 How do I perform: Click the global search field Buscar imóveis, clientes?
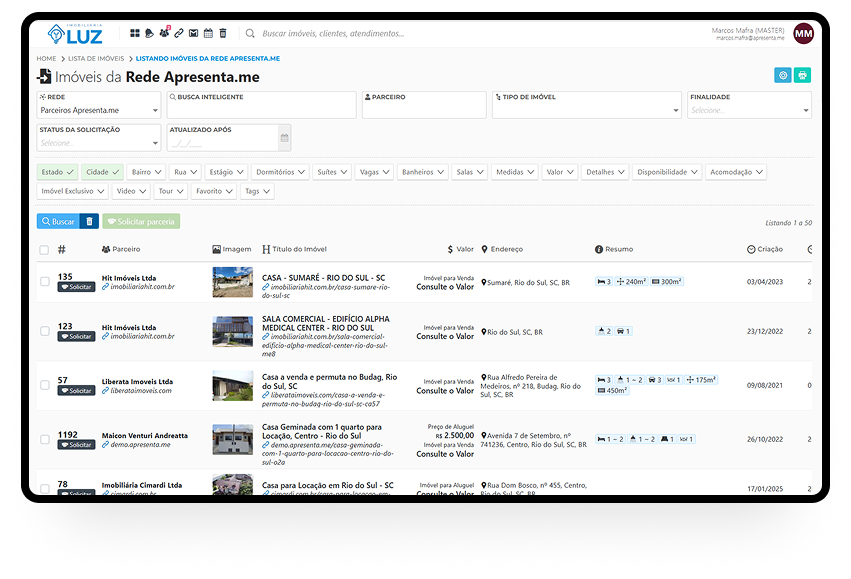tap(333, 34)
